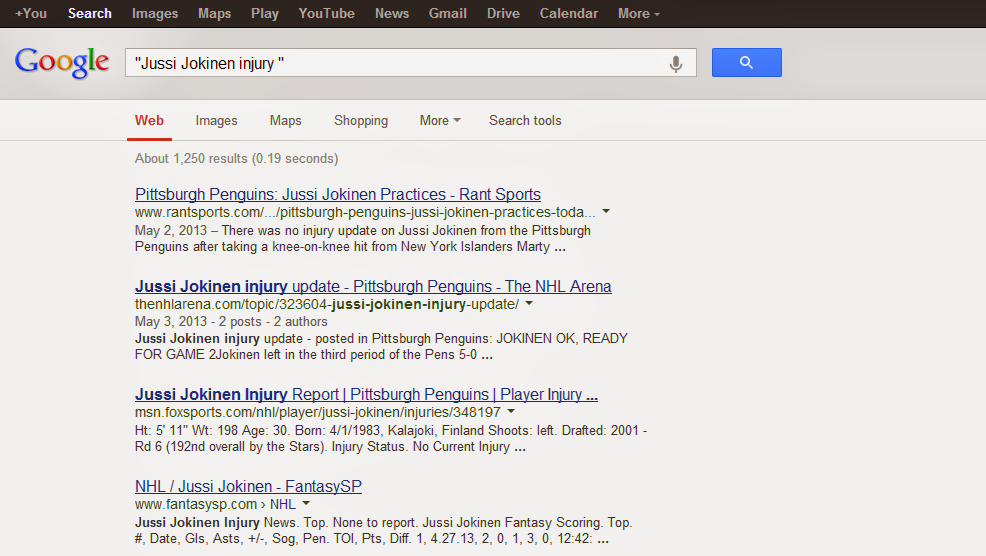Open Play in the top bar

[x=265, y=13]
